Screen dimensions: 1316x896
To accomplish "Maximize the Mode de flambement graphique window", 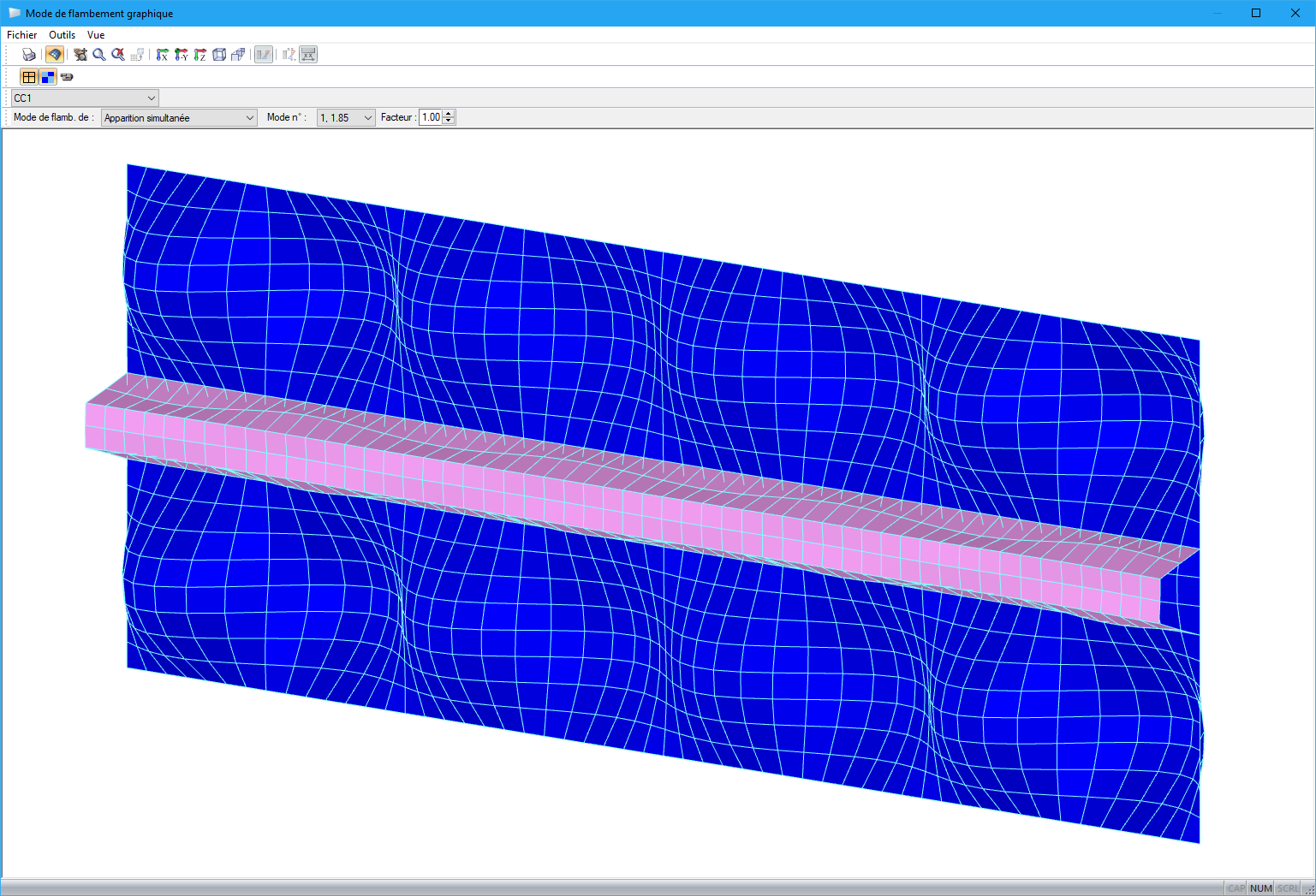I will (1256, 13).
